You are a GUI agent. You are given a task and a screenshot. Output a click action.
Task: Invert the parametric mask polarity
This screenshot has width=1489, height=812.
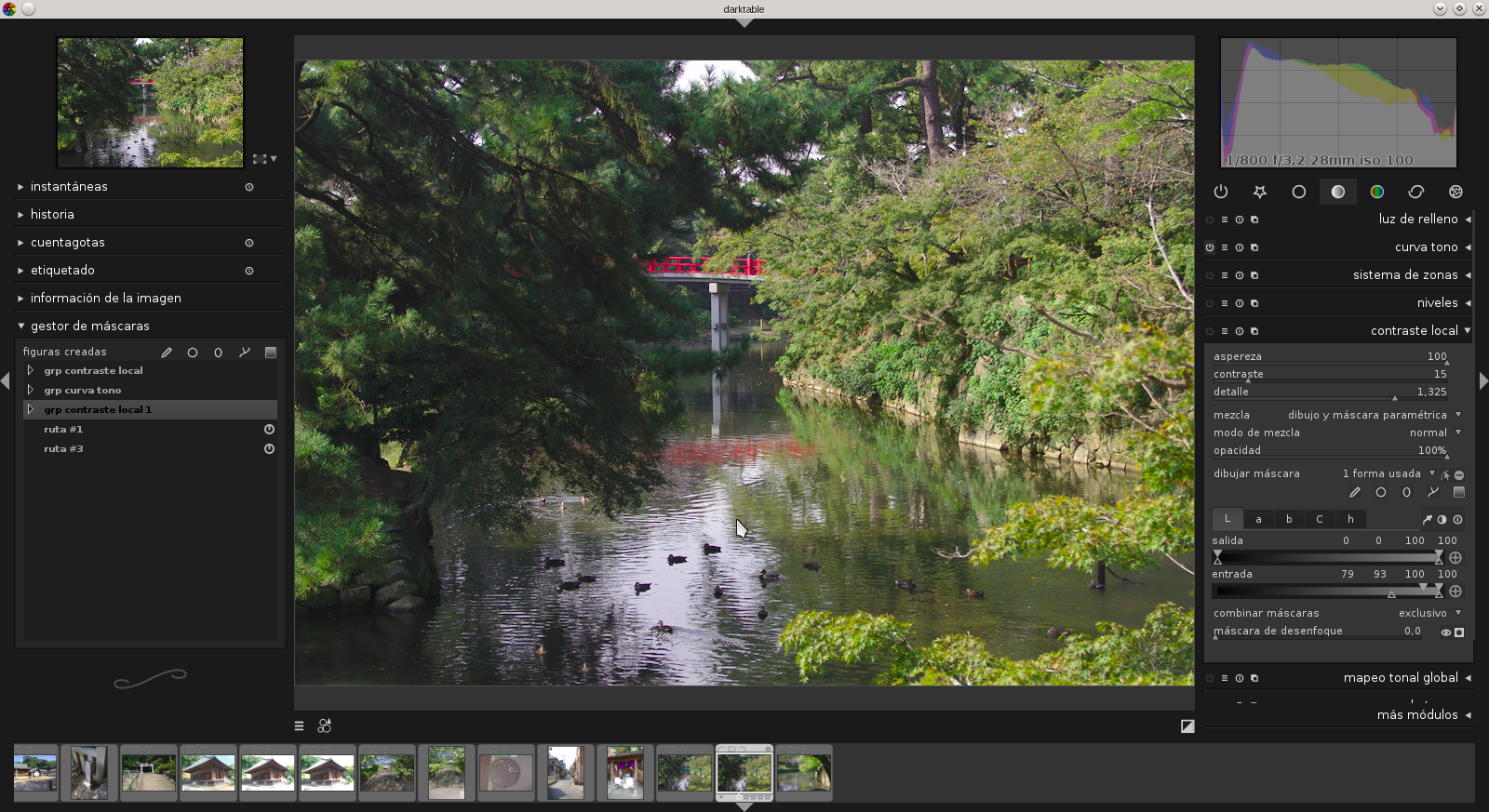pos(1442,520)
